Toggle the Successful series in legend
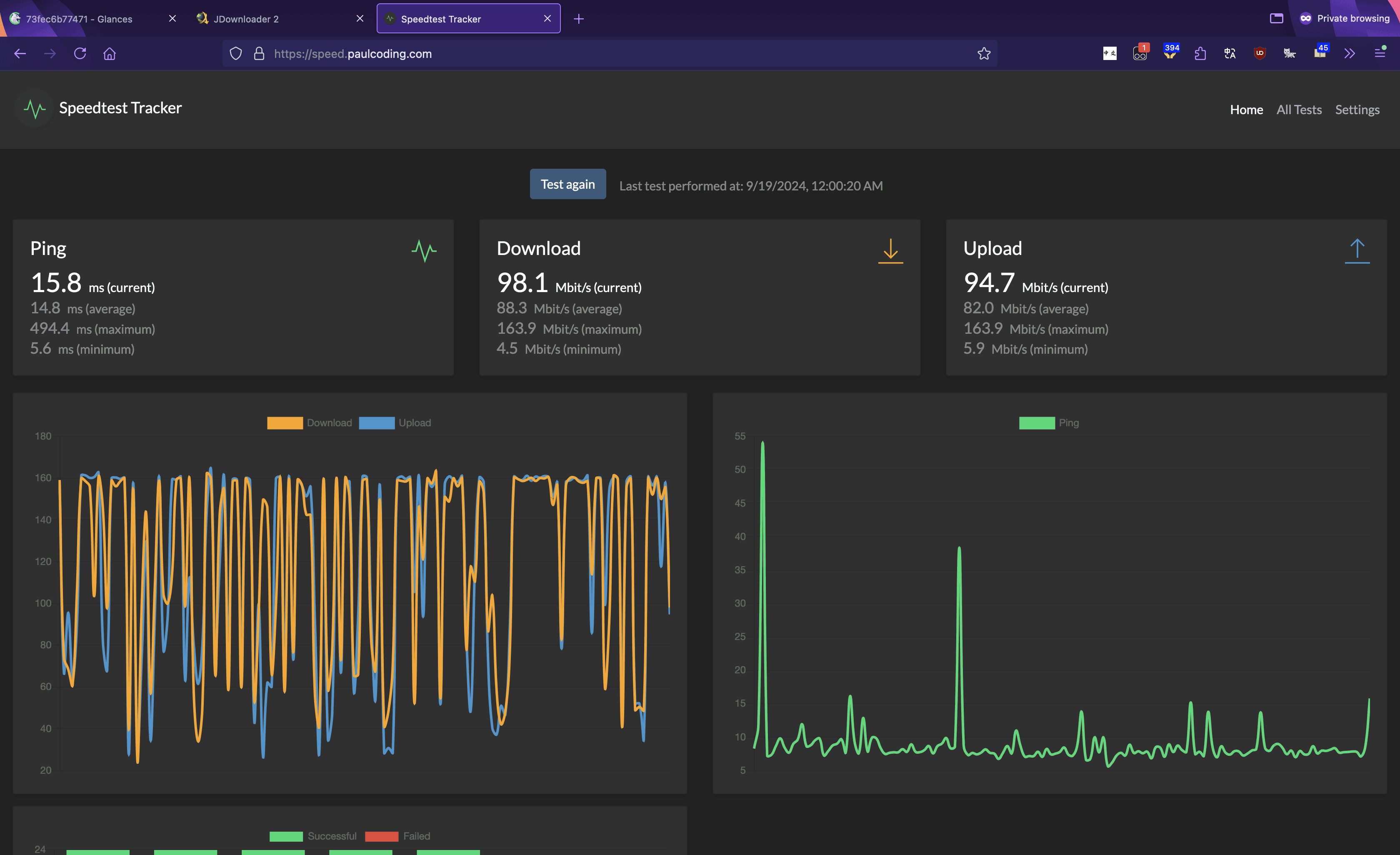Viewport: 1400px width, 855px height. coord(312,836)
